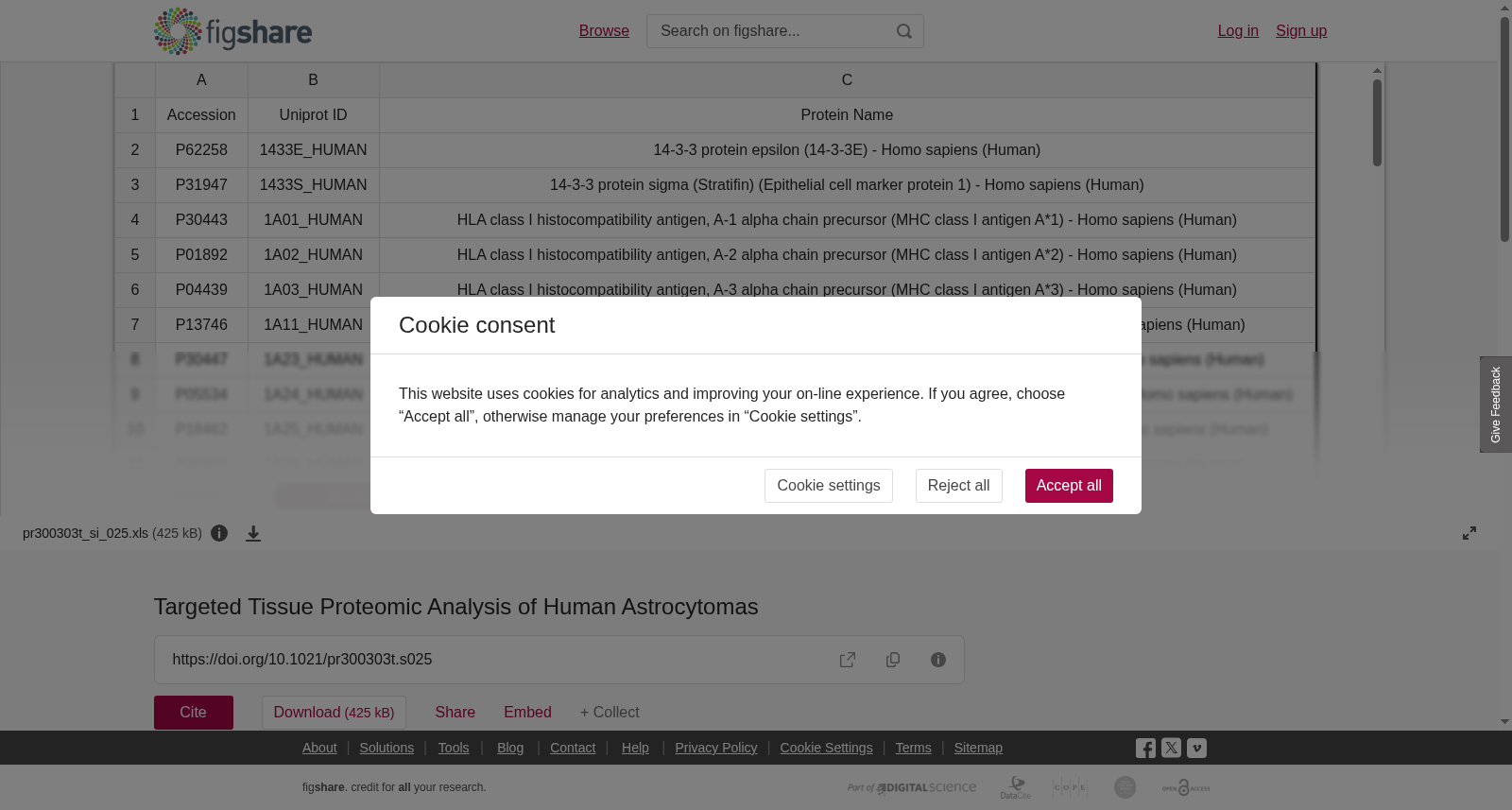Reject all cookies
The width and height of the screenshot is (1512, 810).
pos(959,486)
